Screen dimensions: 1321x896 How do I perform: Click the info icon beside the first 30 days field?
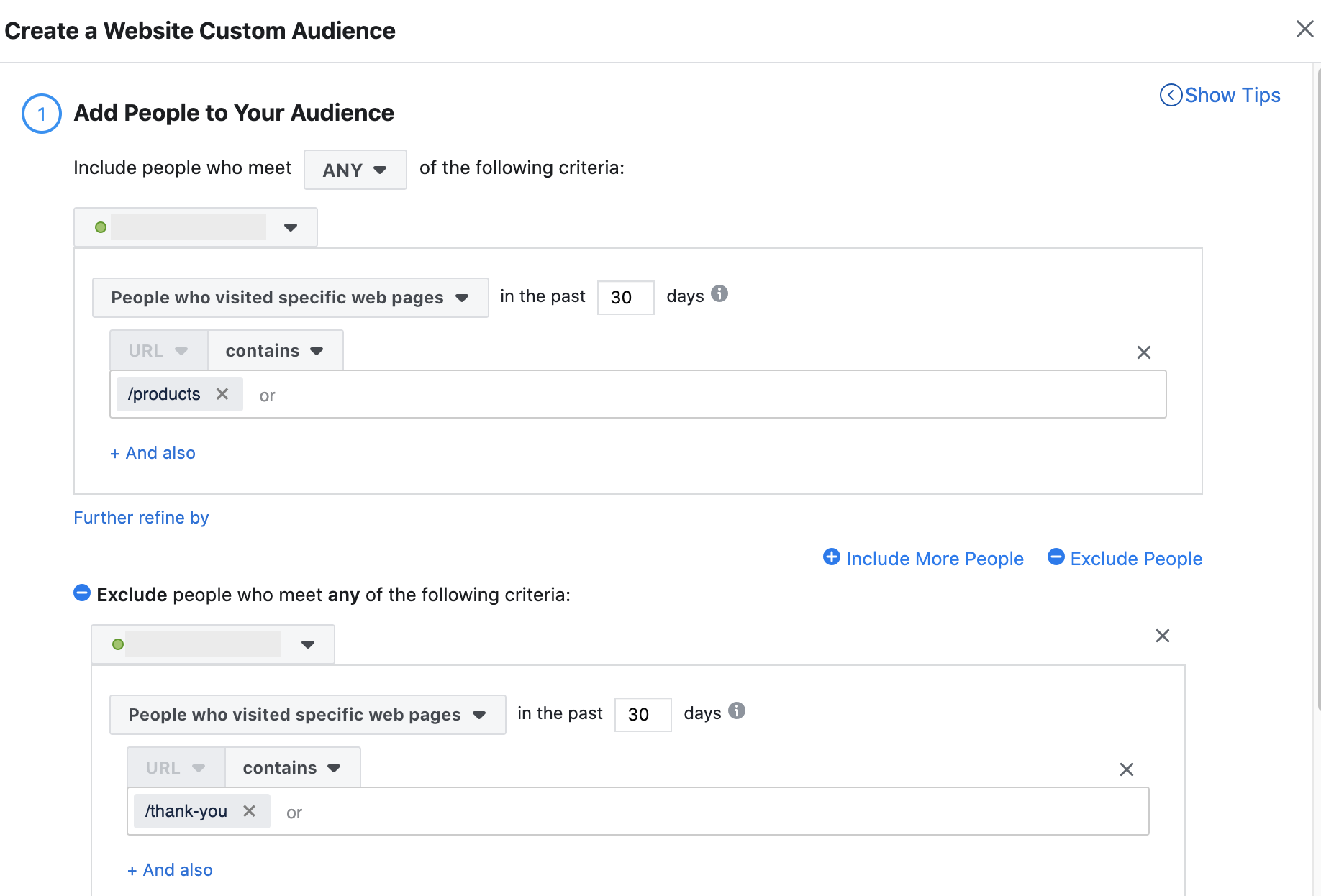coord(720,294)
